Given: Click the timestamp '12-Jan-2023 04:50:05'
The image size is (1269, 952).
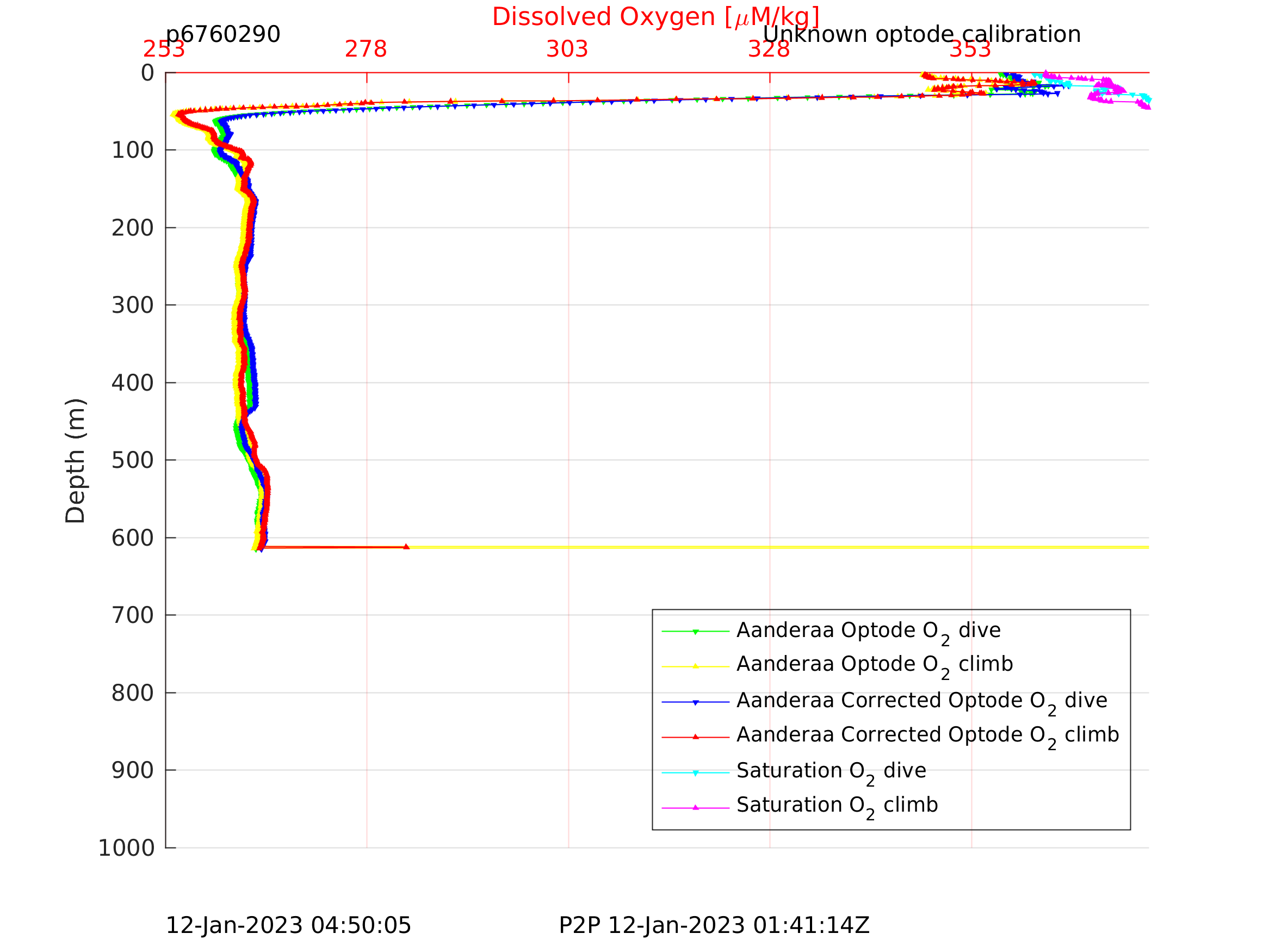Looking at the screenshot, I should [x=288, y=925].
